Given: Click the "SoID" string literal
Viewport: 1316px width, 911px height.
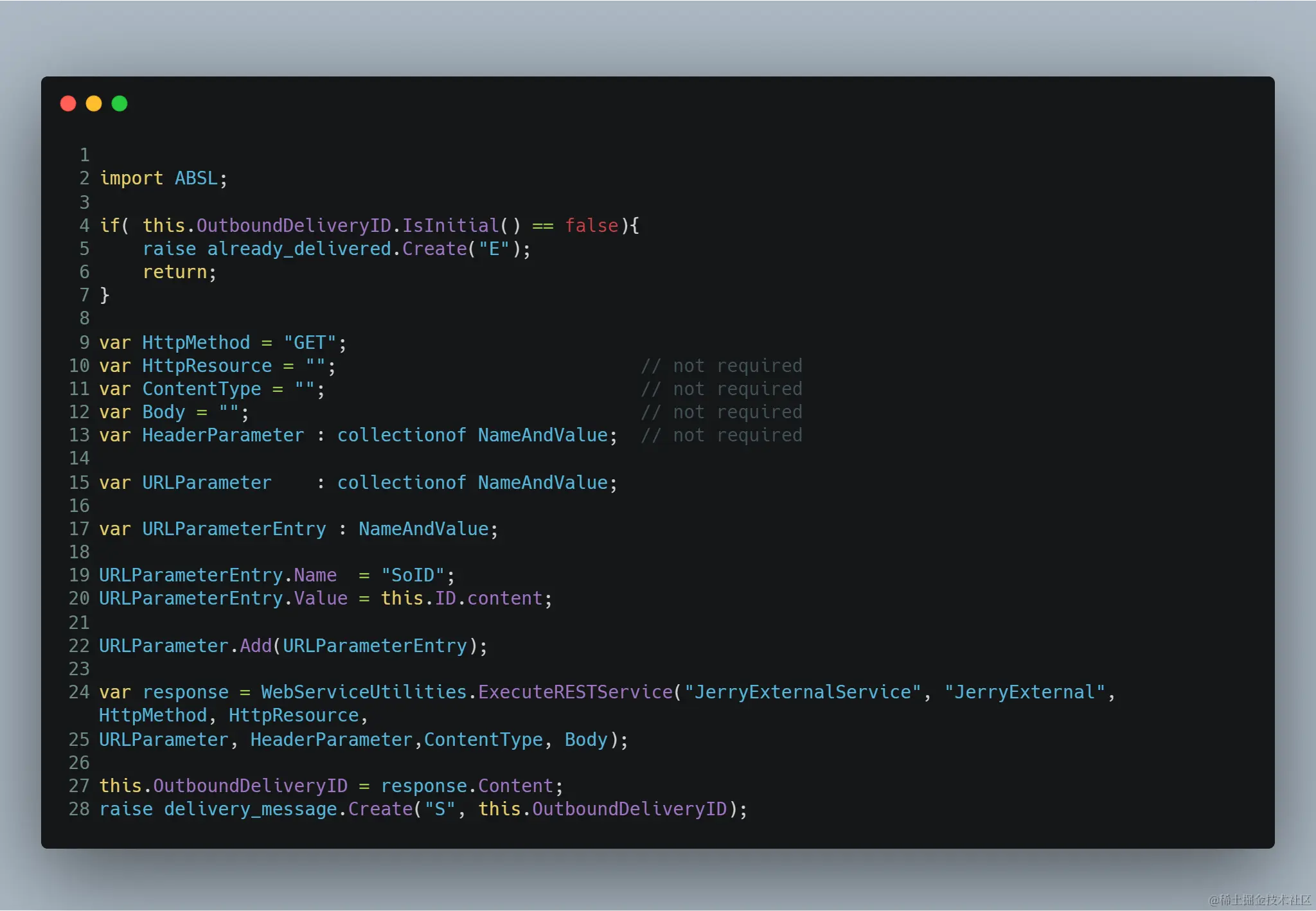Looking at the screenshot, I should pyautogui.click(x=413, y=575).
